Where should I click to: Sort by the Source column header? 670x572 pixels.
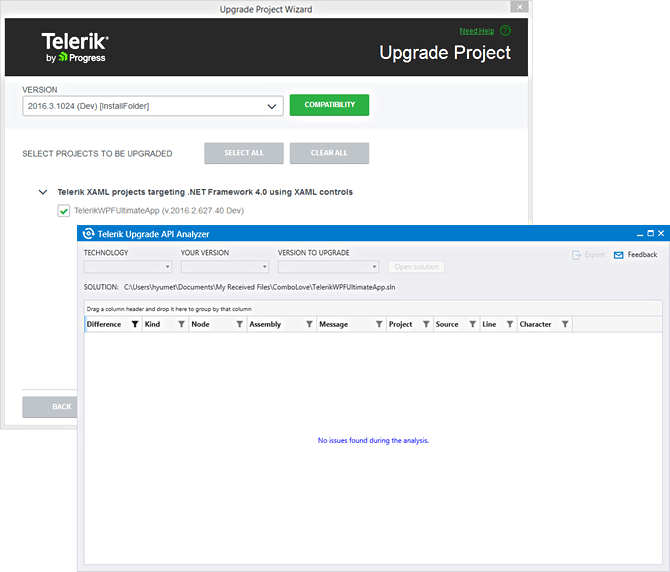[x=447, y=324]
